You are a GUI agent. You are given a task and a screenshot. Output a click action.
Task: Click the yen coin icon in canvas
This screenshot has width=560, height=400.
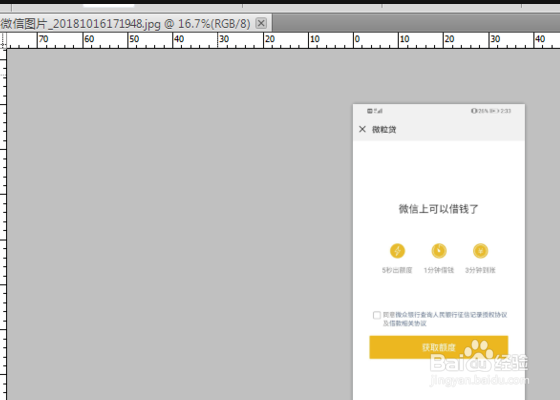(480, 251)
